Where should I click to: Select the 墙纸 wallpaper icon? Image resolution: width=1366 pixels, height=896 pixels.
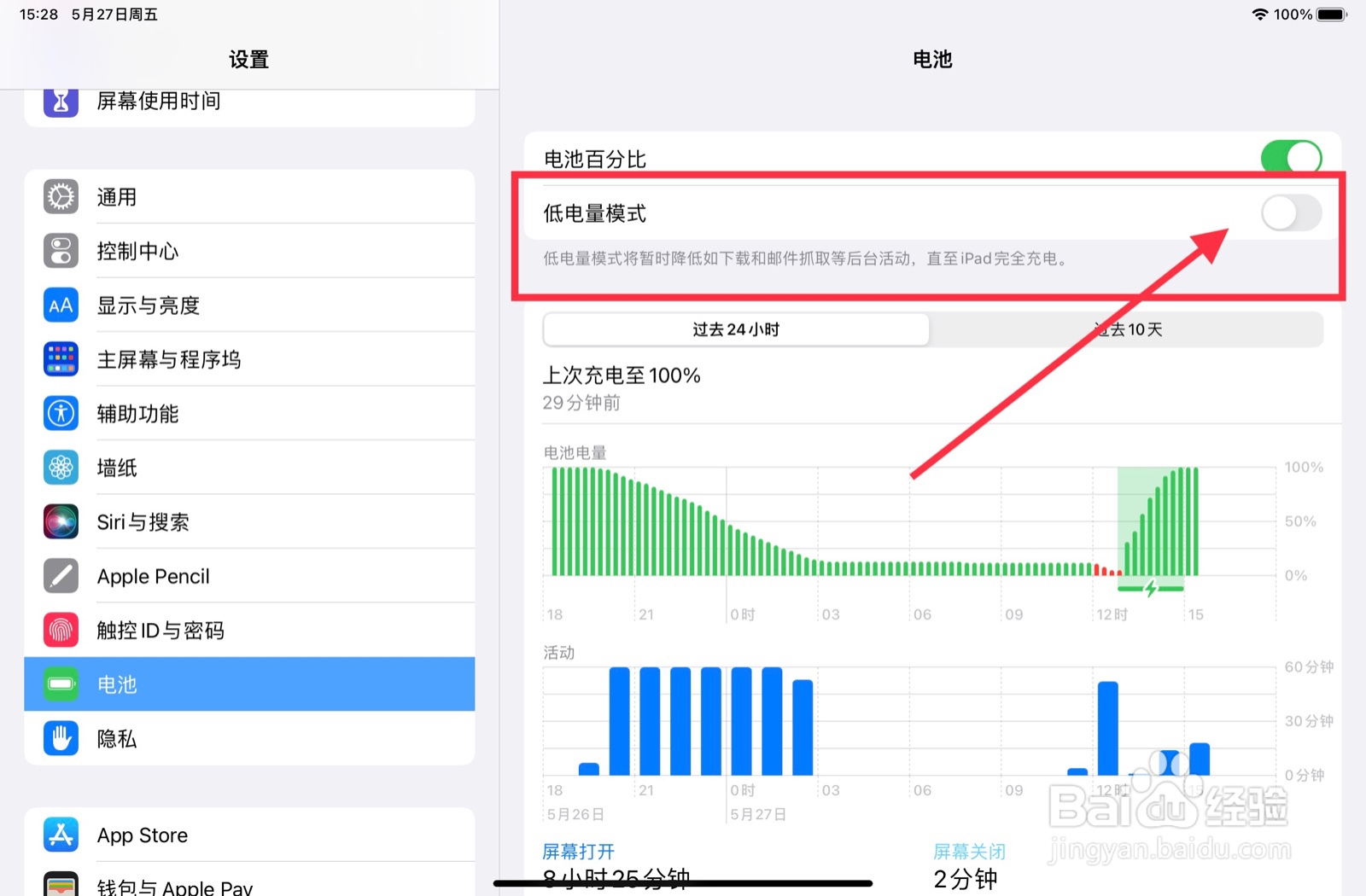60,468
